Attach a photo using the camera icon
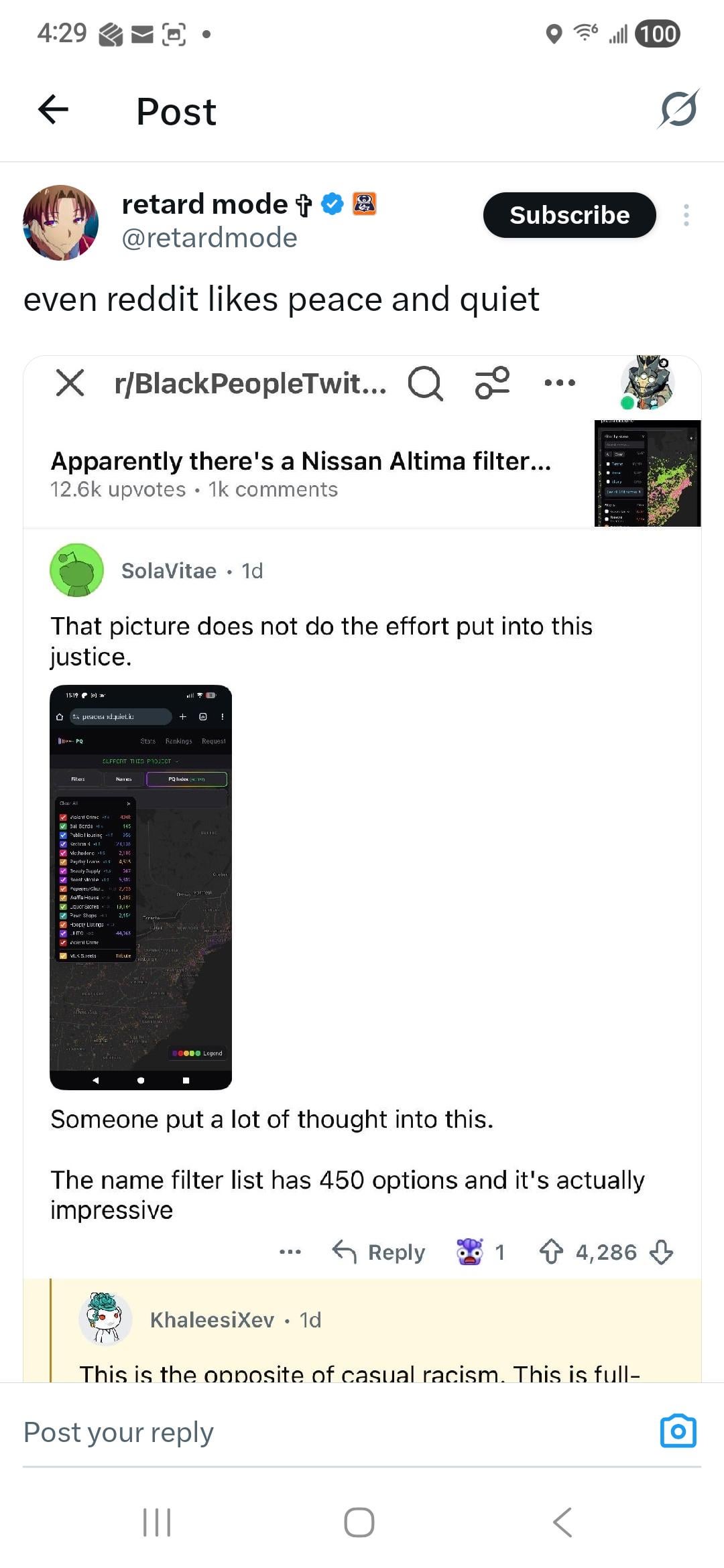Image resolution: width=724 pixels, height=1568 pixels. pos(678,1431)
